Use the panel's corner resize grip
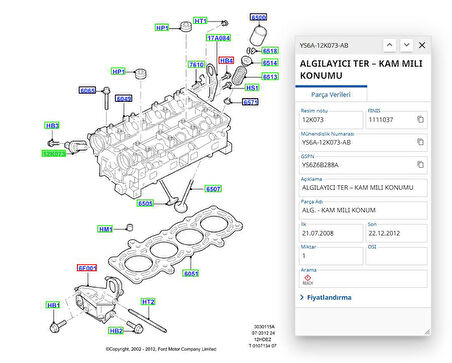This screenshot has width=452, height=363. click(427, 331)
